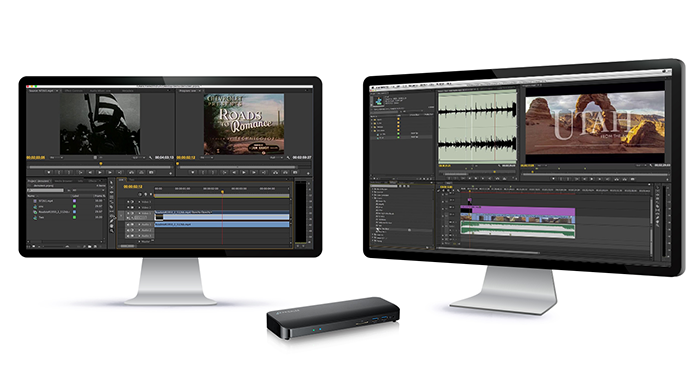This screenshot has width=700, height=388.
Task: Select the blue audio clip on the Audio 1 track
Action: (x=222, y=224)
